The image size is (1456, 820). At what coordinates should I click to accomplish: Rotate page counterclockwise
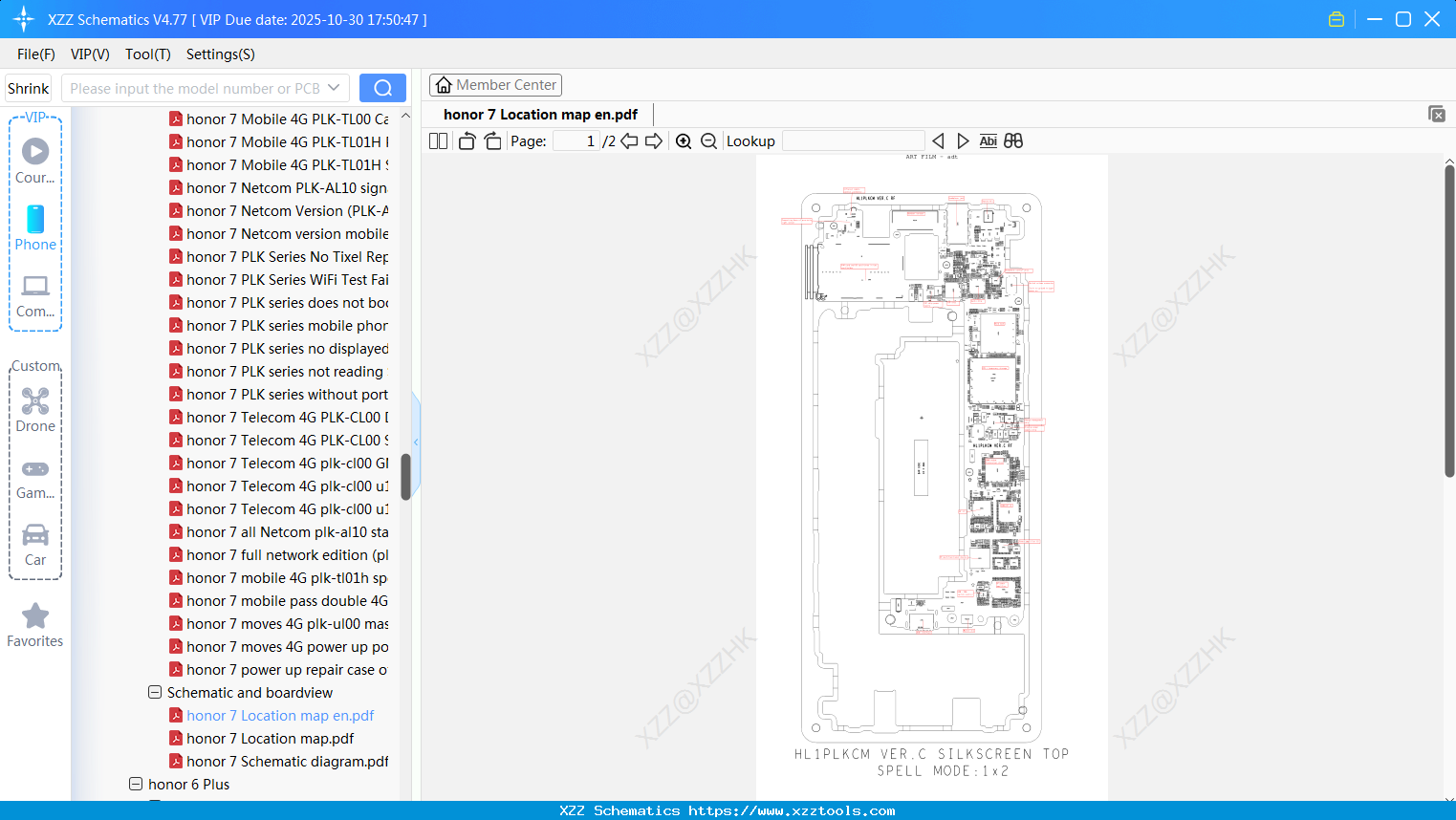467,140
